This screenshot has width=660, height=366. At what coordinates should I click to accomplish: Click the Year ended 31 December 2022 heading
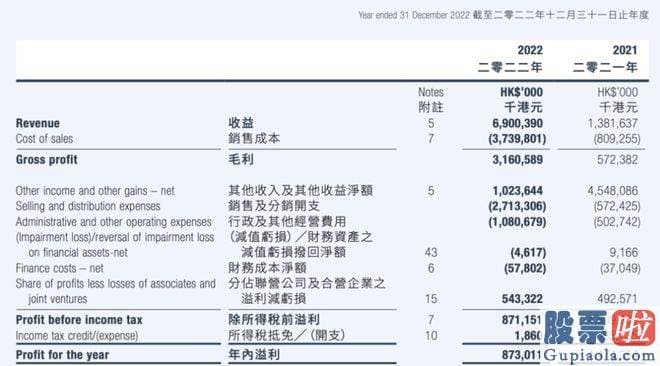414,16
